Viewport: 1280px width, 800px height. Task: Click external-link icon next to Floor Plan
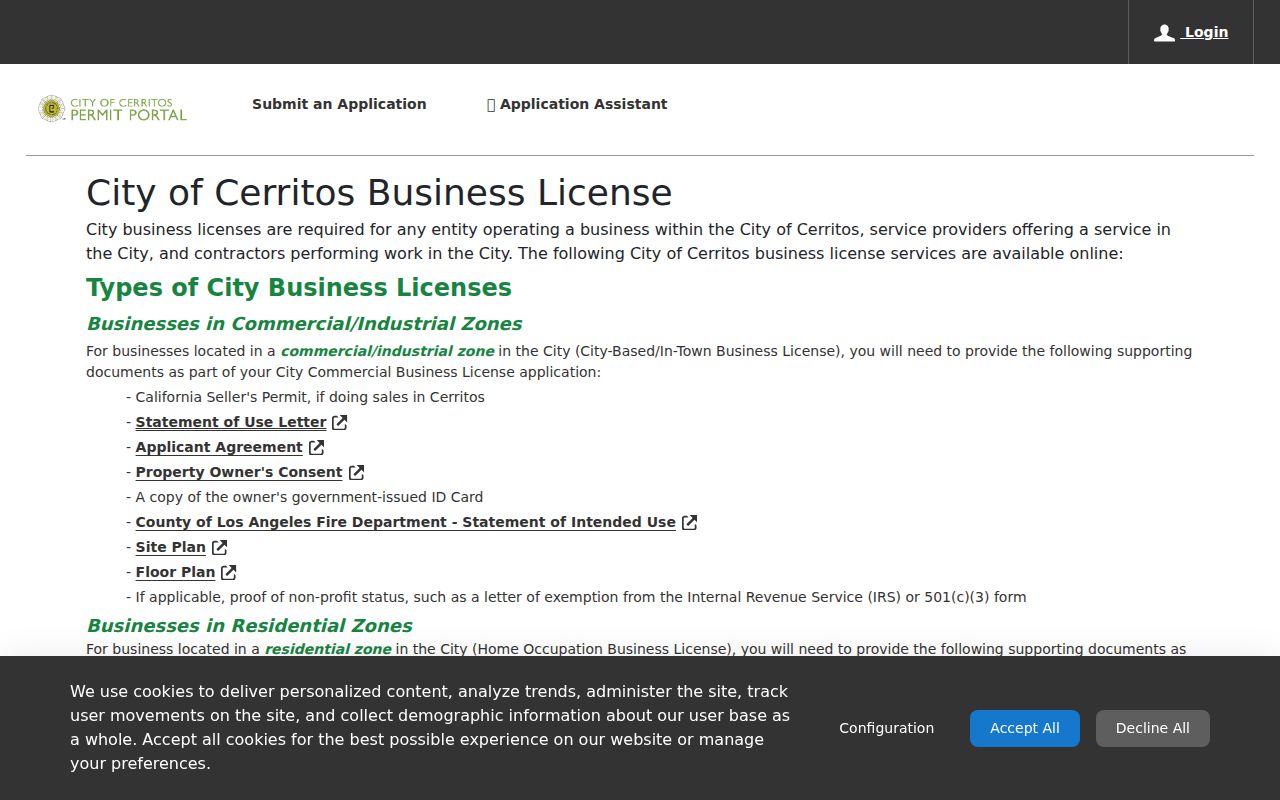(x=228, y=572)
